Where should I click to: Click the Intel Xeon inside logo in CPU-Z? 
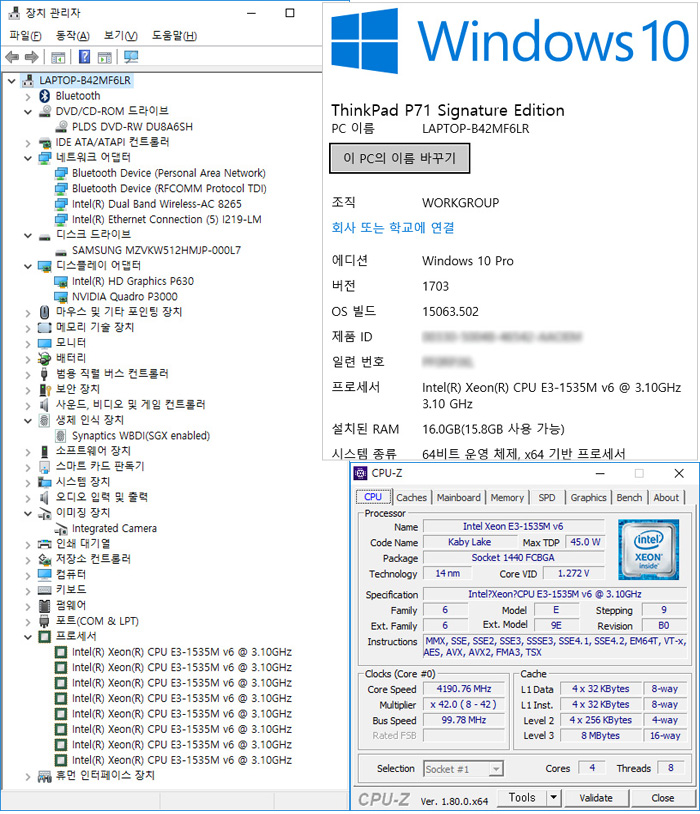(x=648, y=549)
